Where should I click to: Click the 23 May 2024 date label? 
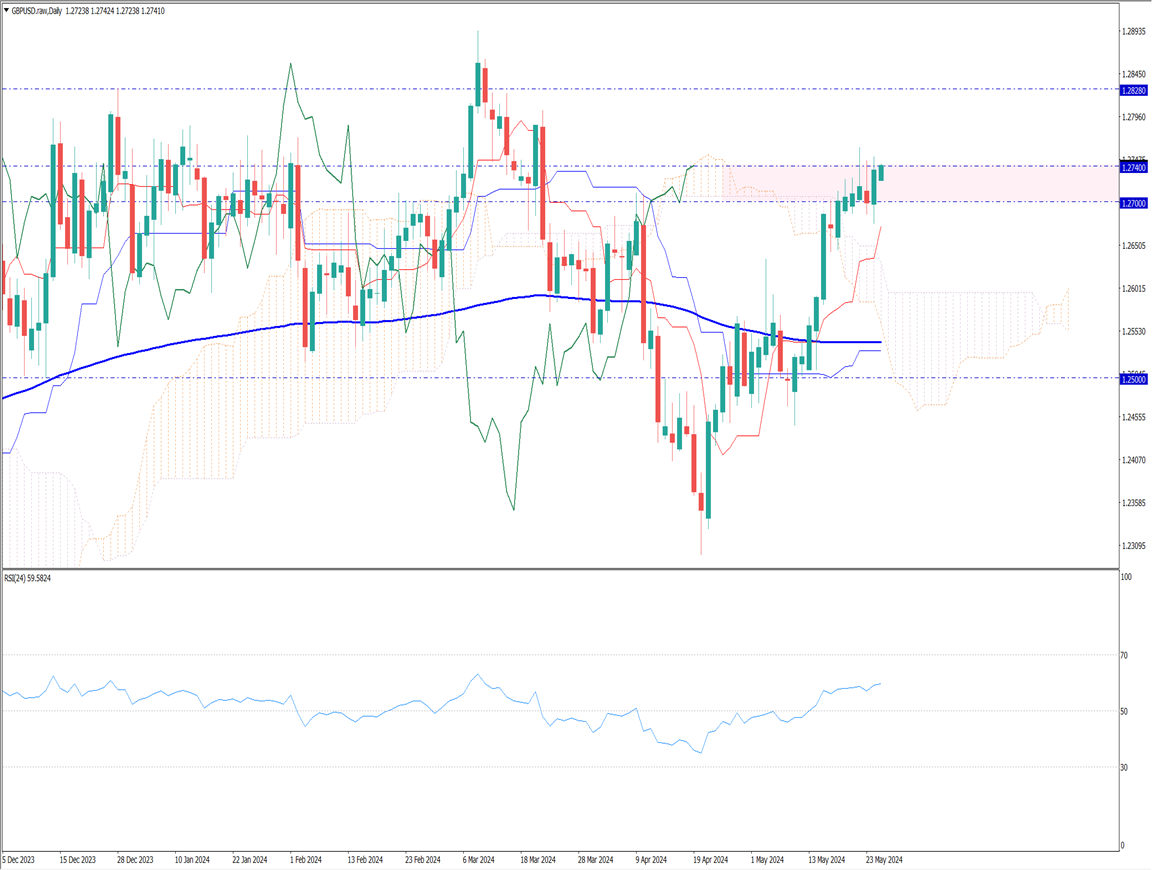(883, 859)
